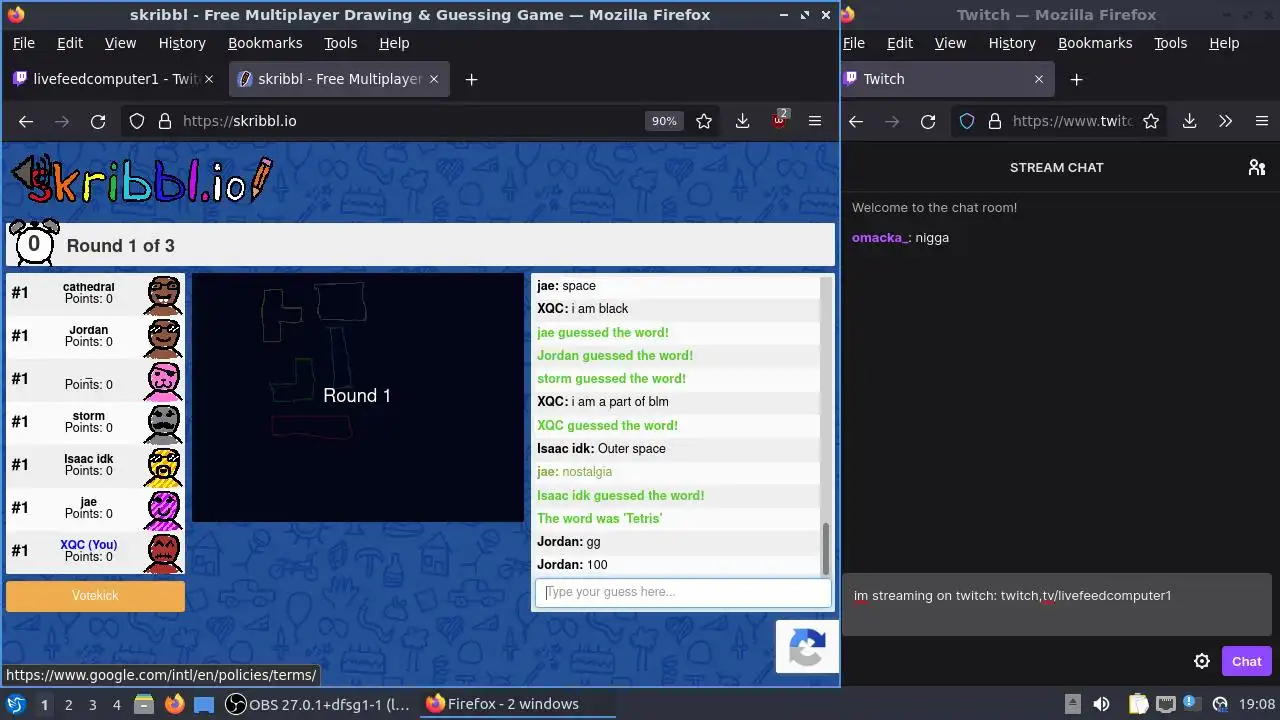Click the Twitch shield icon in address bar
Image resolution: width=1280 pixels, height=720 pixels.
pyautogui.click(x=967, y=121)
